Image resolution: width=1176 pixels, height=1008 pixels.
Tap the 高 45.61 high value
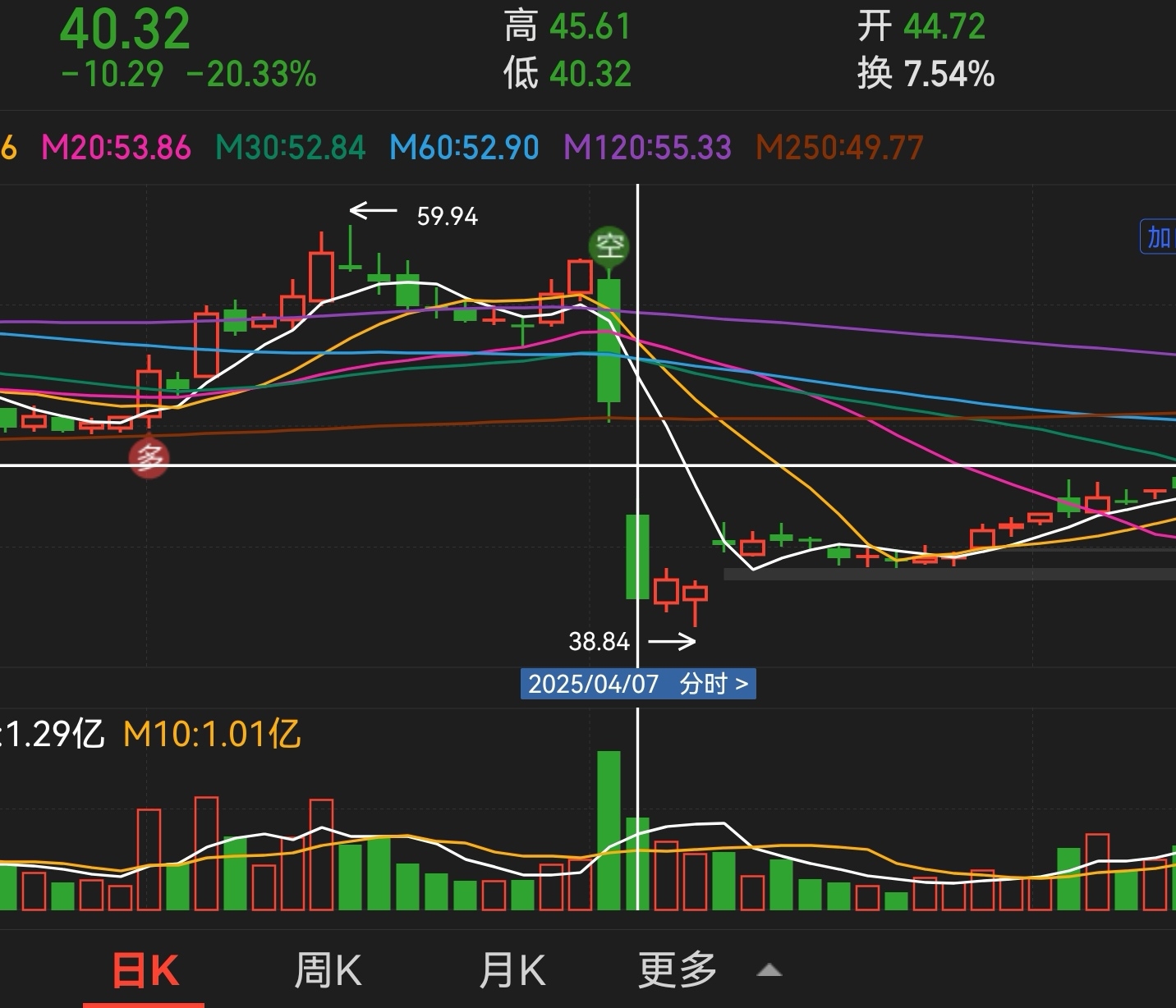pyautogui.click(x=567, y=26)
